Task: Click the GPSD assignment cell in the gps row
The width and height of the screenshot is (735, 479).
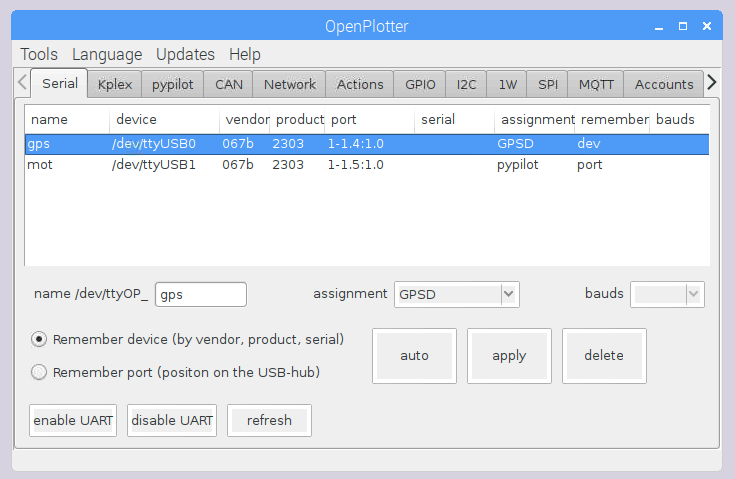Action: coord(515,144)
